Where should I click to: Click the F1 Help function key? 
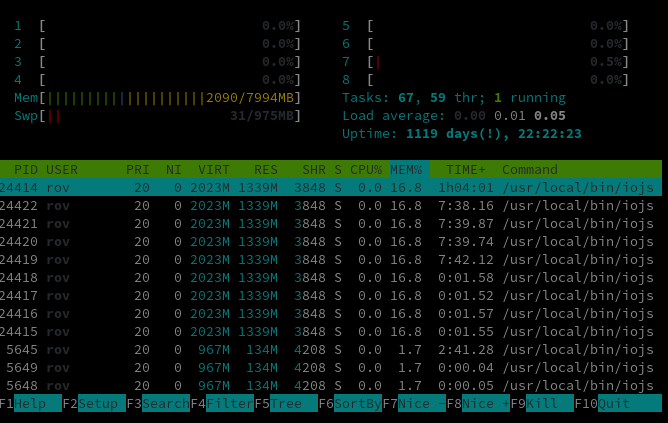pyautogui.click(x=30, y=403)
